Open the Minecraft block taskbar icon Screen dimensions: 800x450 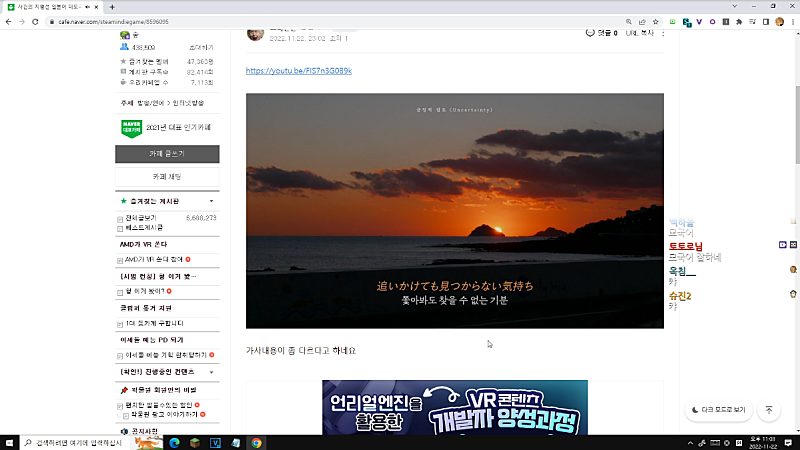tap(195, 443)
